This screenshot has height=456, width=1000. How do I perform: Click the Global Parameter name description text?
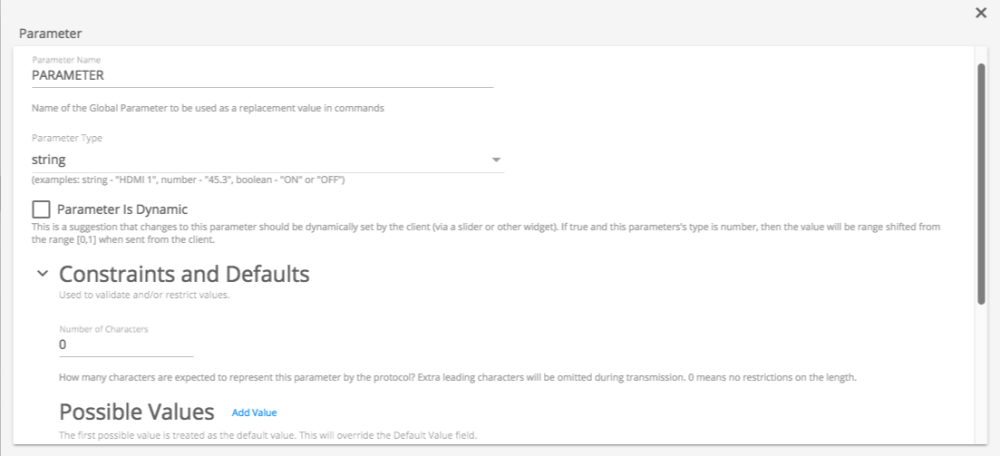(x=209, y=108)
